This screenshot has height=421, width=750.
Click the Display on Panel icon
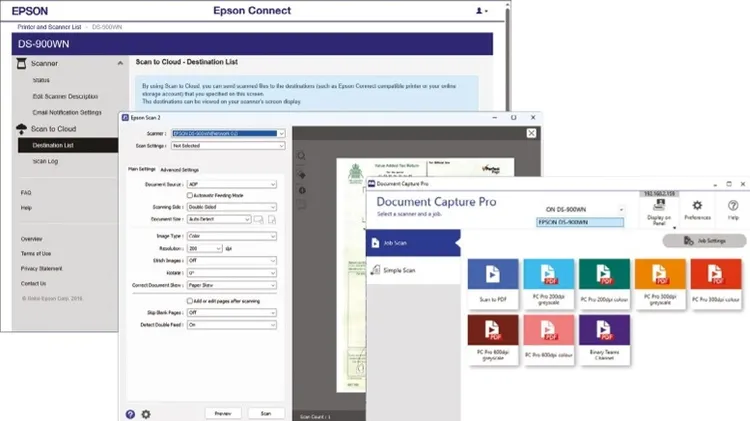tap(659, 208)
